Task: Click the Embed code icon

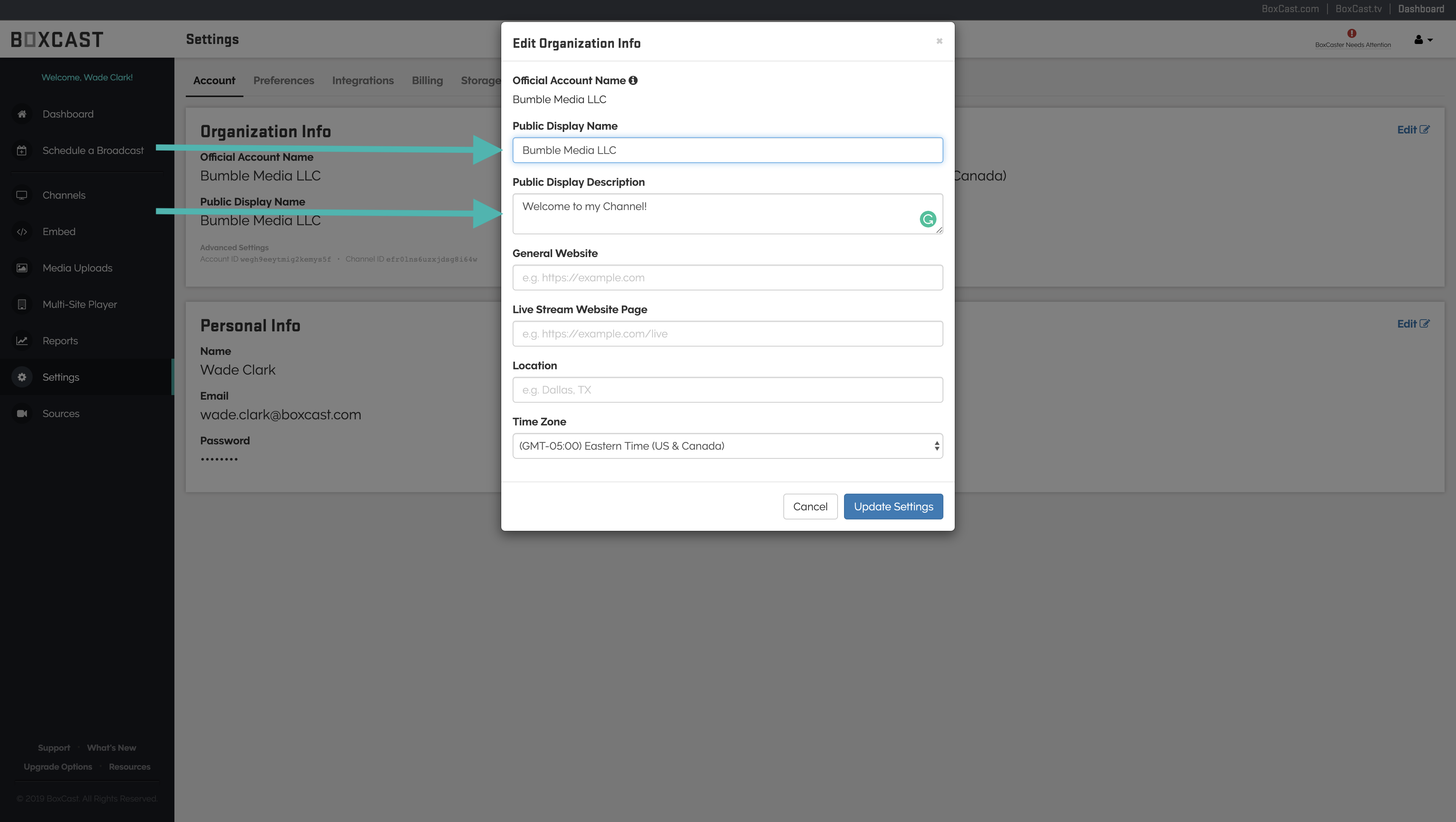Action: [x=22, y=232]
